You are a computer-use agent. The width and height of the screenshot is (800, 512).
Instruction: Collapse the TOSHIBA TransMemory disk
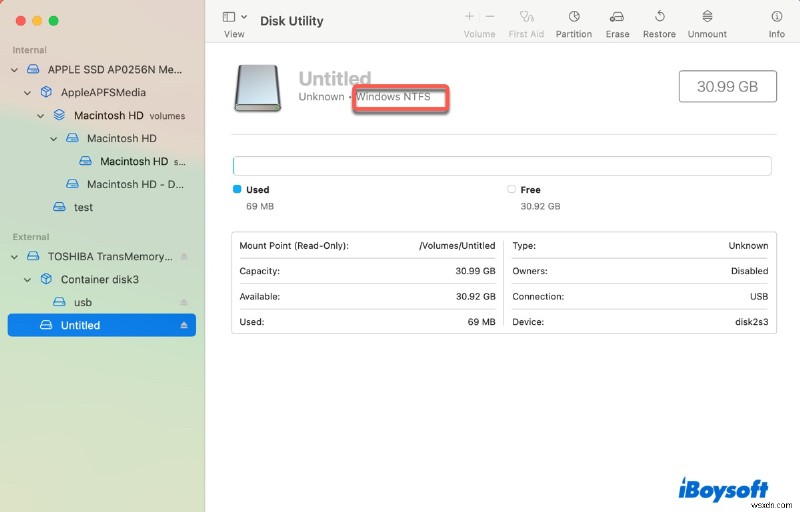click(x=14, y=257)
